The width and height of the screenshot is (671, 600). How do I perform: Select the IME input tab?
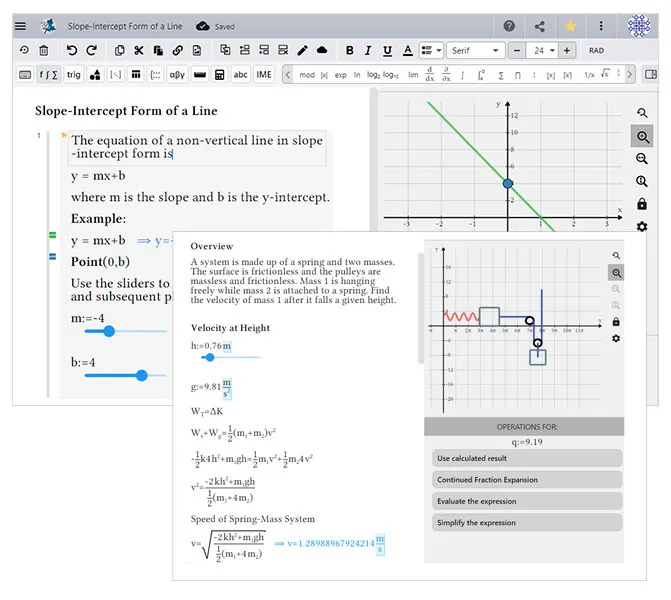264,75
